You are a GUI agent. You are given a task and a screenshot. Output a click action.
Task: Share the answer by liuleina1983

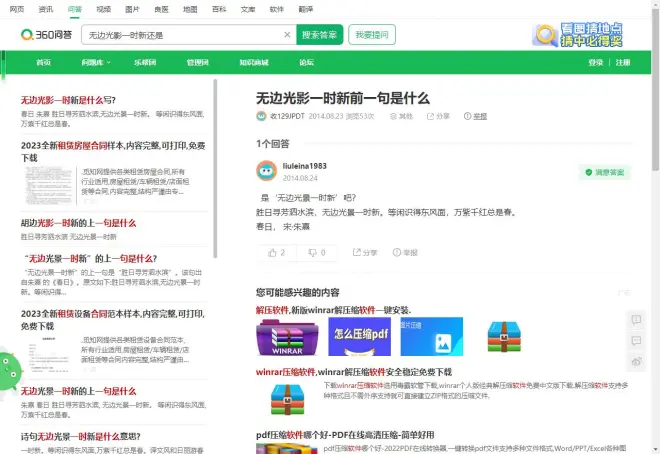[x=365, y=253]
